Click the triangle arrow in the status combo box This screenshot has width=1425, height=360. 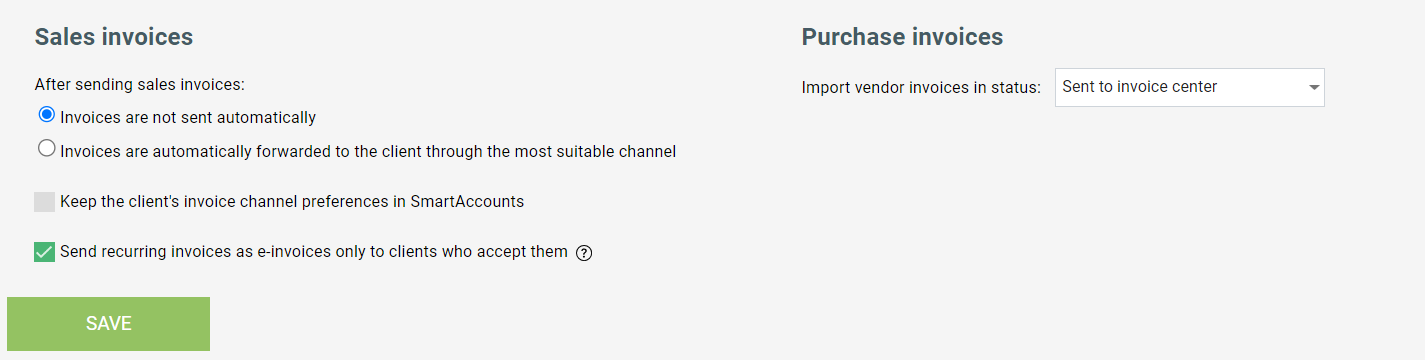1313,88
